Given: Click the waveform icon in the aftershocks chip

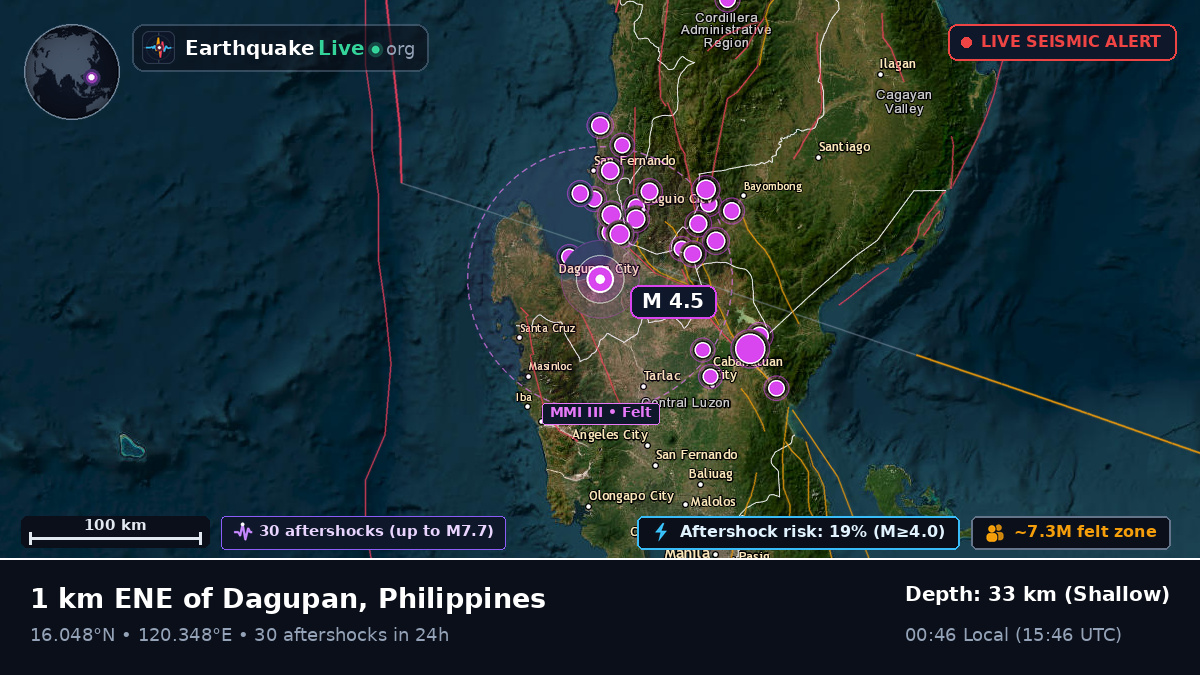Looking at the screenshot, I should pos(243,532).
